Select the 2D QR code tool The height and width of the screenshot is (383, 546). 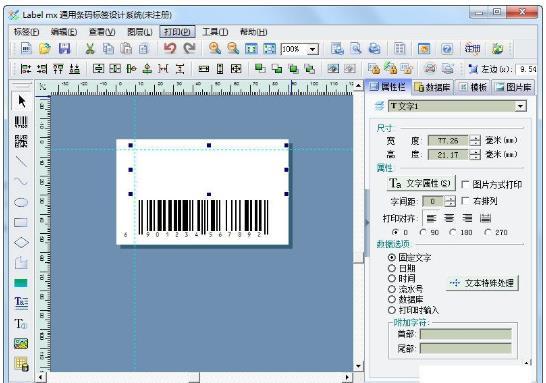21,141
